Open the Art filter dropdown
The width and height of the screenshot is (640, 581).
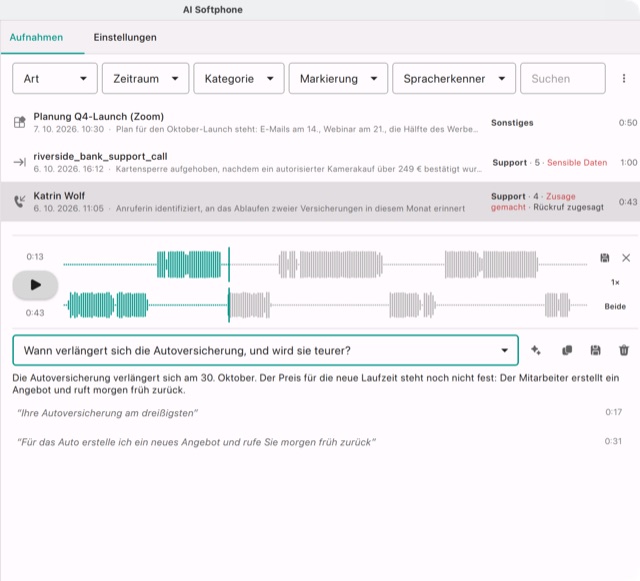(55, 78)
